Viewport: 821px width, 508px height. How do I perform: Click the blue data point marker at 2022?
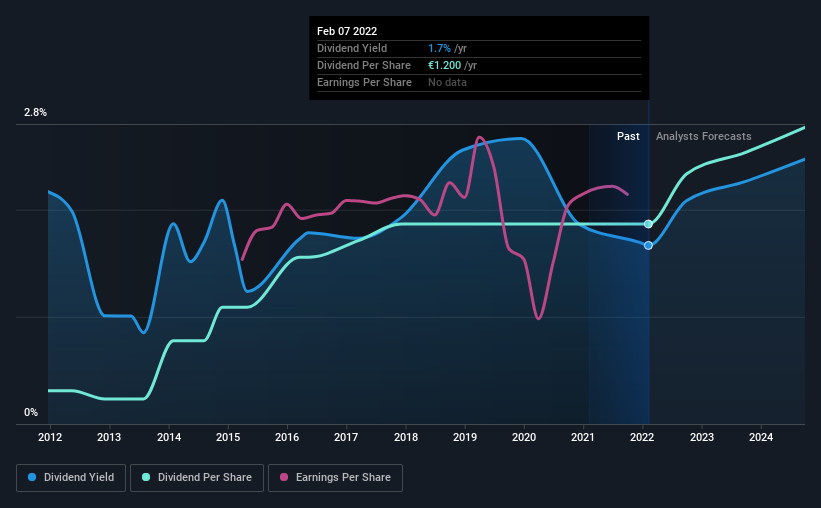648,246
